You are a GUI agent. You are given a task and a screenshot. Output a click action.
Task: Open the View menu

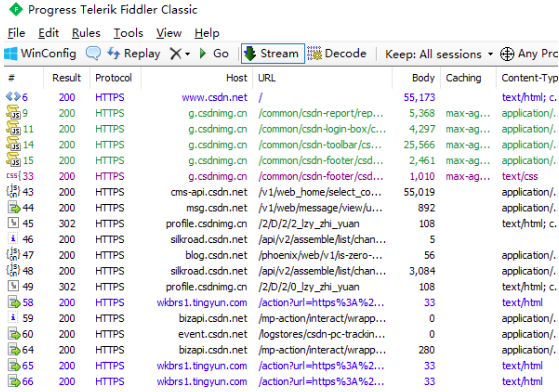[169, 33]
